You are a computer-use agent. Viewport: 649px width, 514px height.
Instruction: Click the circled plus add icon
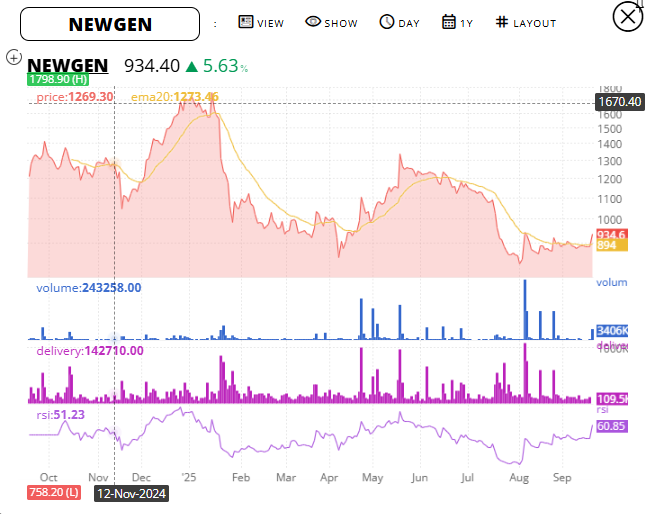coord(14,57)
